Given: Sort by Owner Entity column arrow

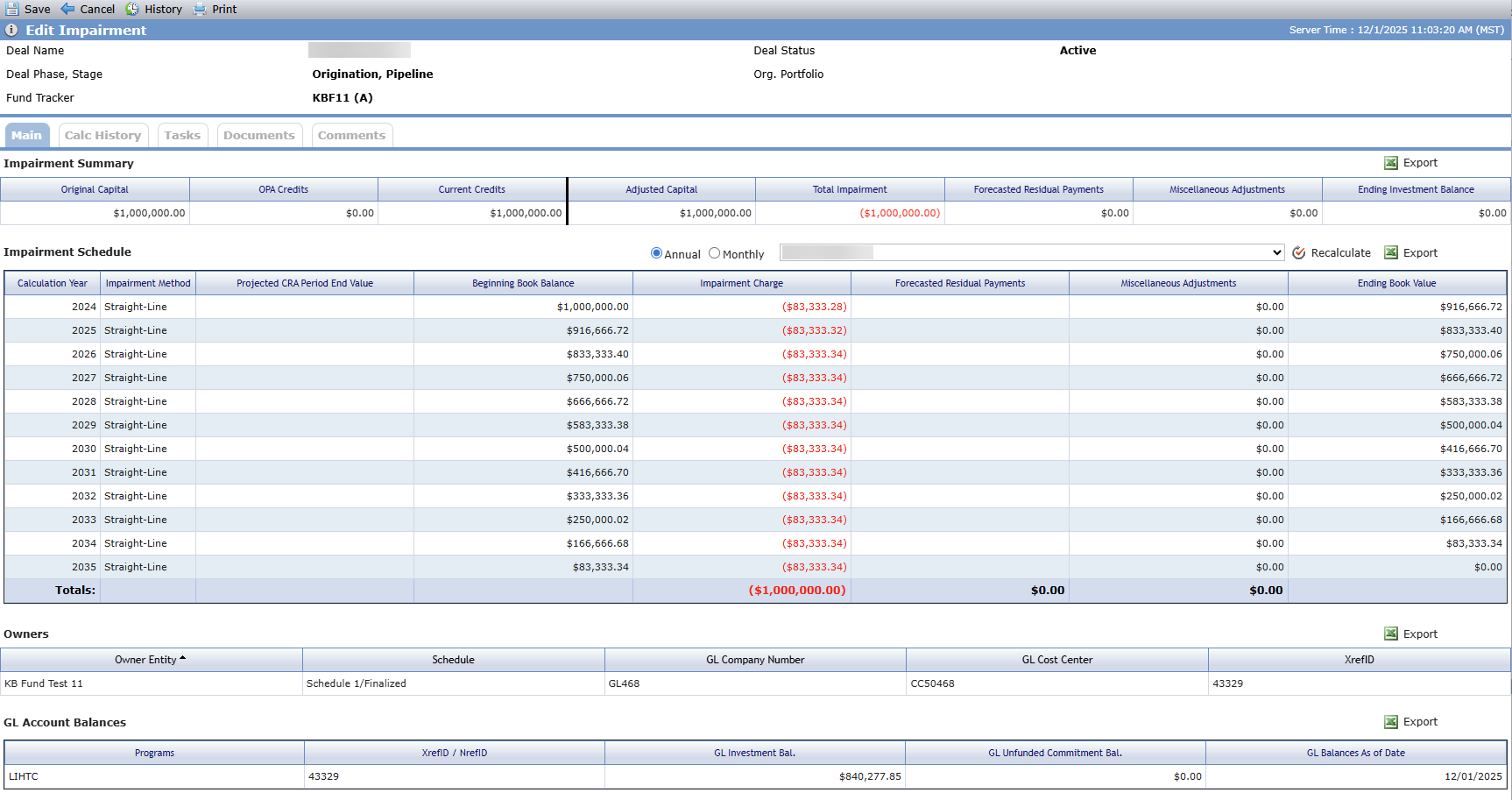Looking at the screenshot, I should (x=182, y=658).
